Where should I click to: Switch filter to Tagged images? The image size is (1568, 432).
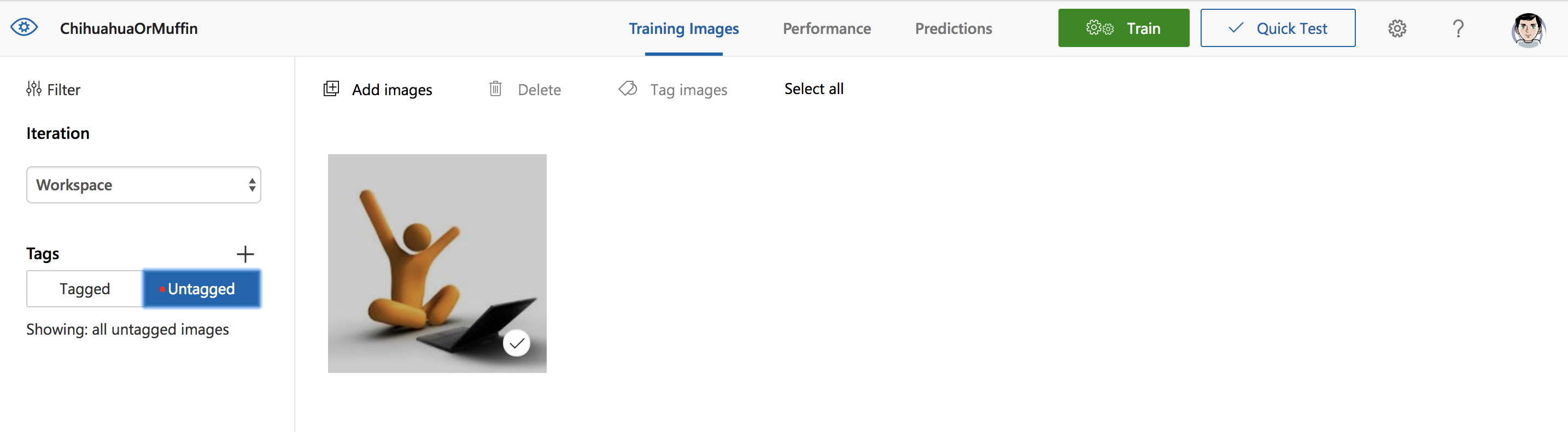pyautogui.click(x=85, y=289)
